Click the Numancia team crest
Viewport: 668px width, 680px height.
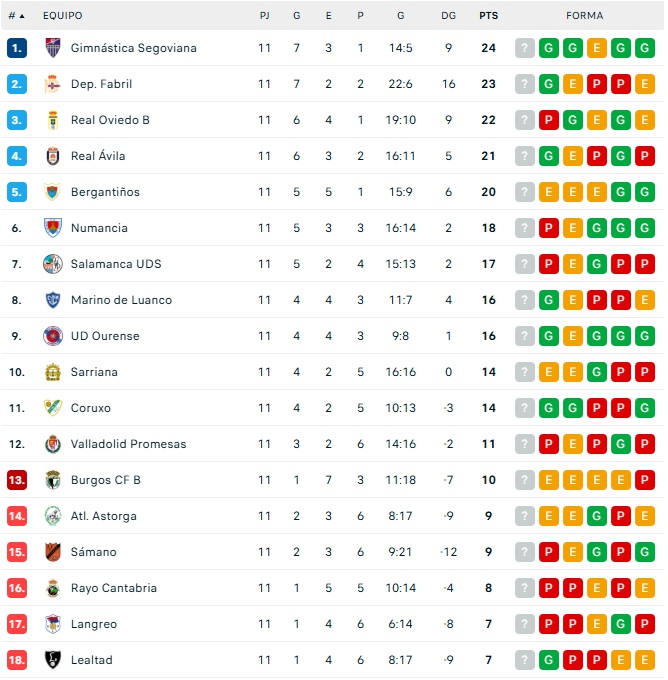53,228
